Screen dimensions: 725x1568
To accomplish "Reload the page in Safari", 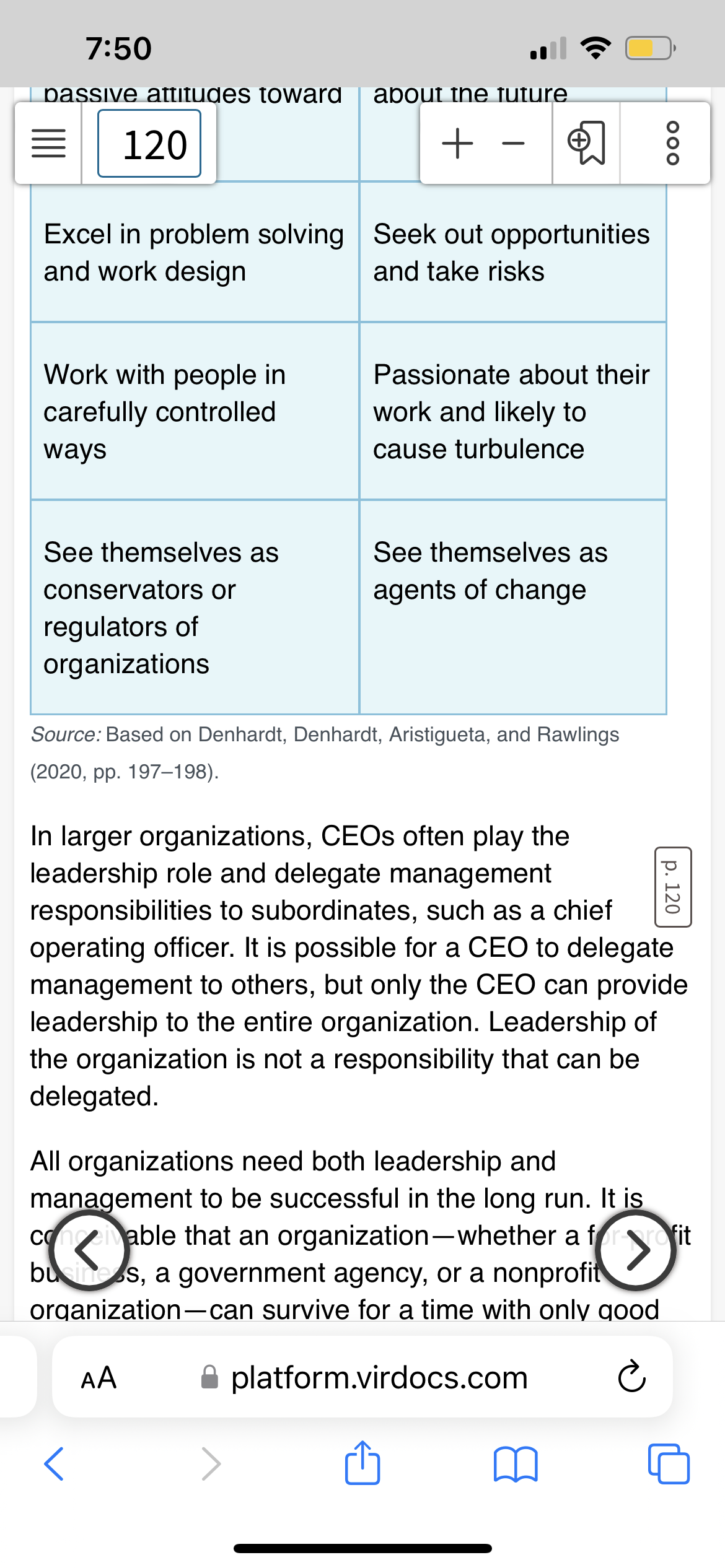I will (x=631, y=1377).
